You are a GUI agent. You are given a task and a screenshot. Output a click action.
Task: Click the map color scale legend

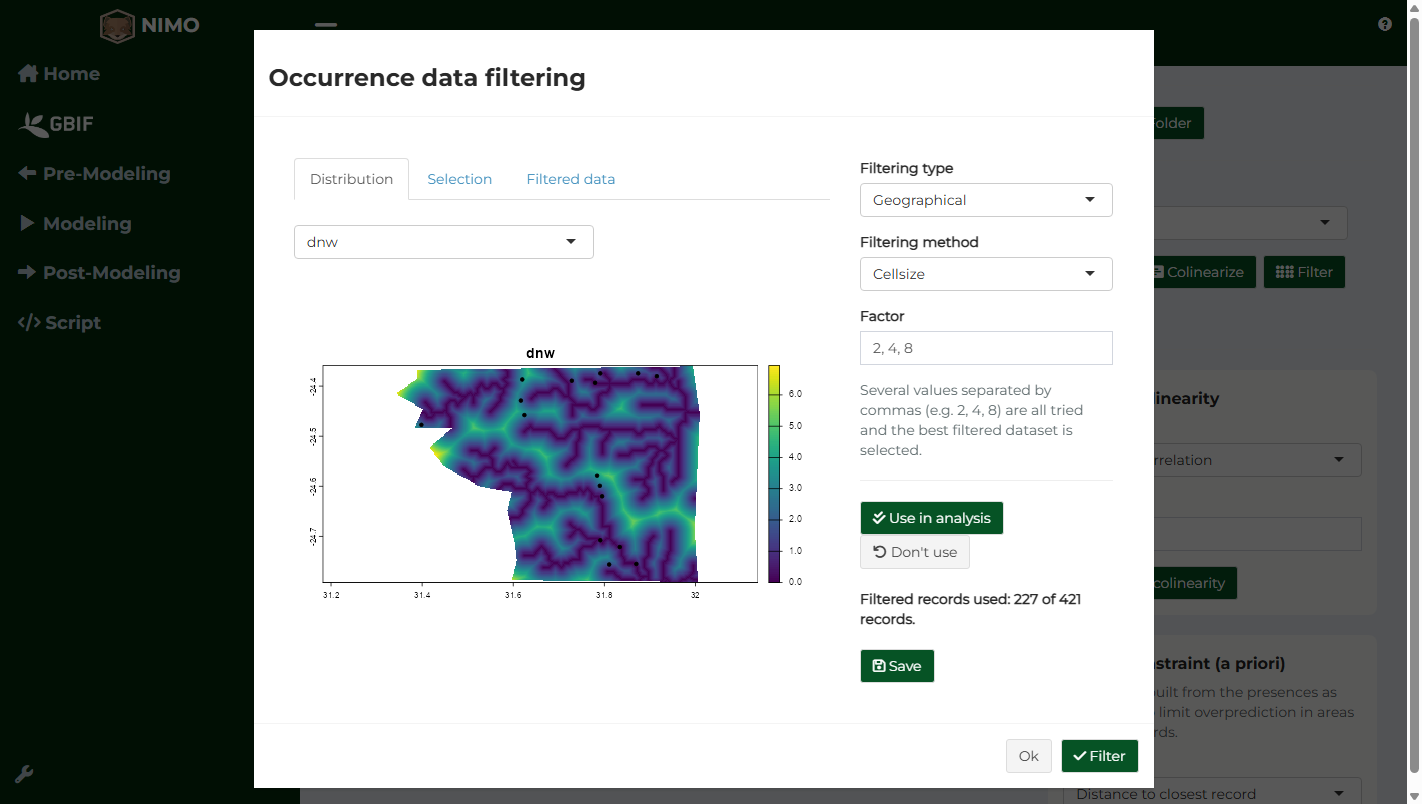coord(774,473)
